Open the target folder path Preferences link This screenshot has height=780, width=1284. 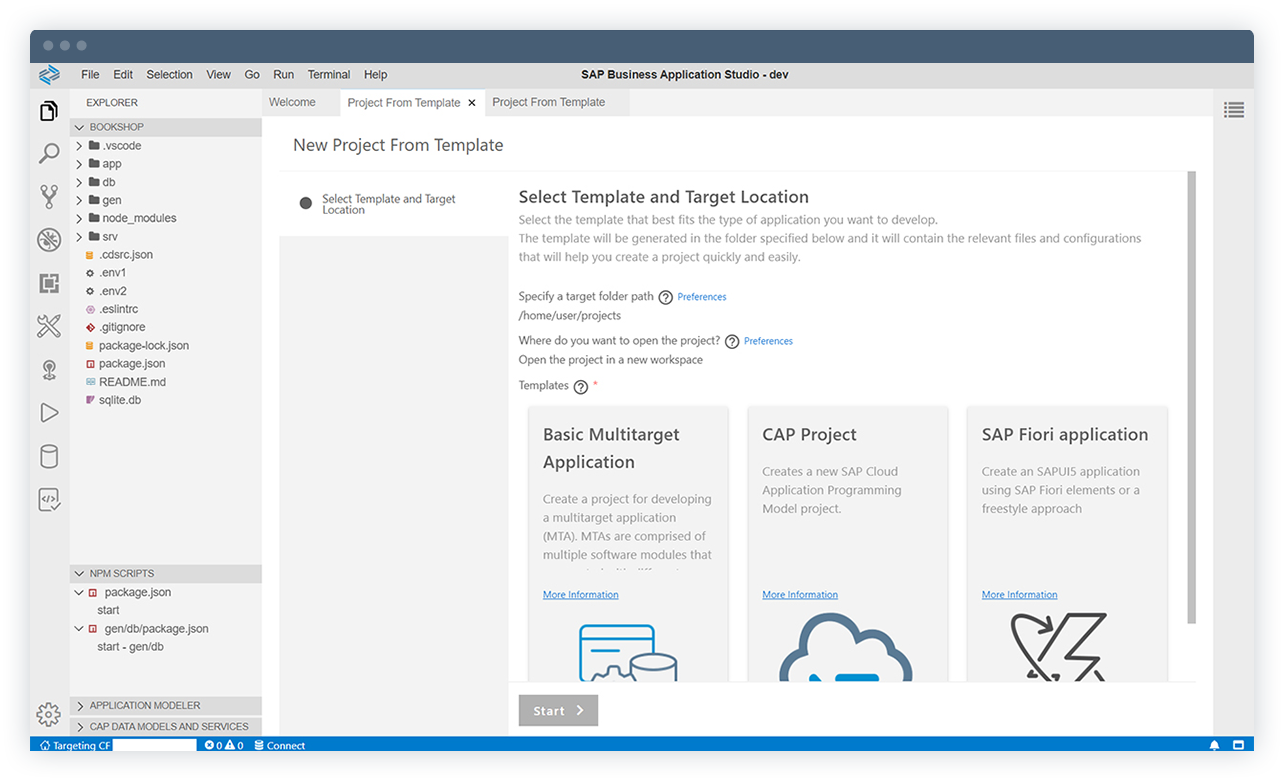click(x=701, y=296)
